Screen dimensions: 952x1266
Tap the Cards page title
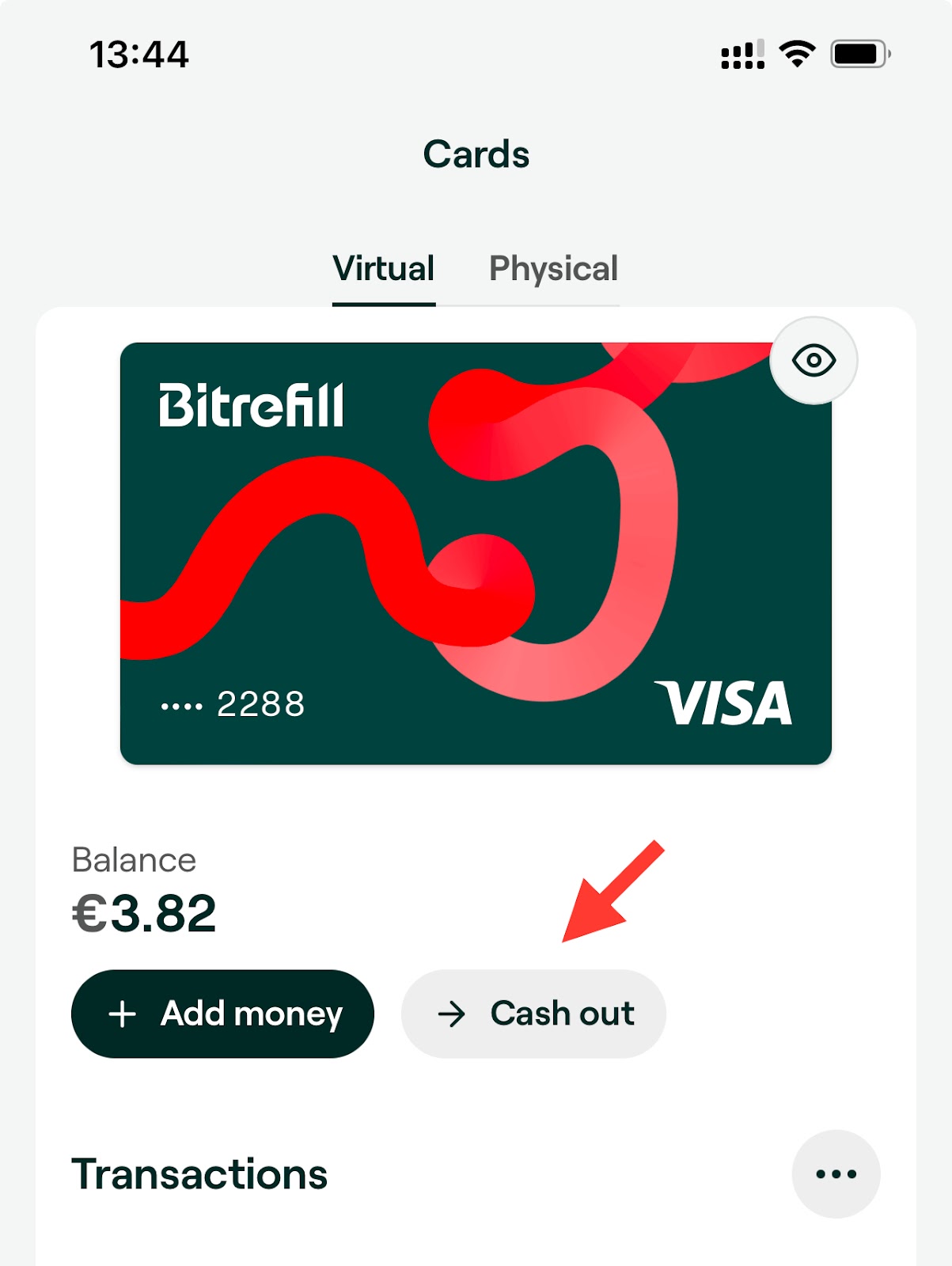[x=476, y=154]
